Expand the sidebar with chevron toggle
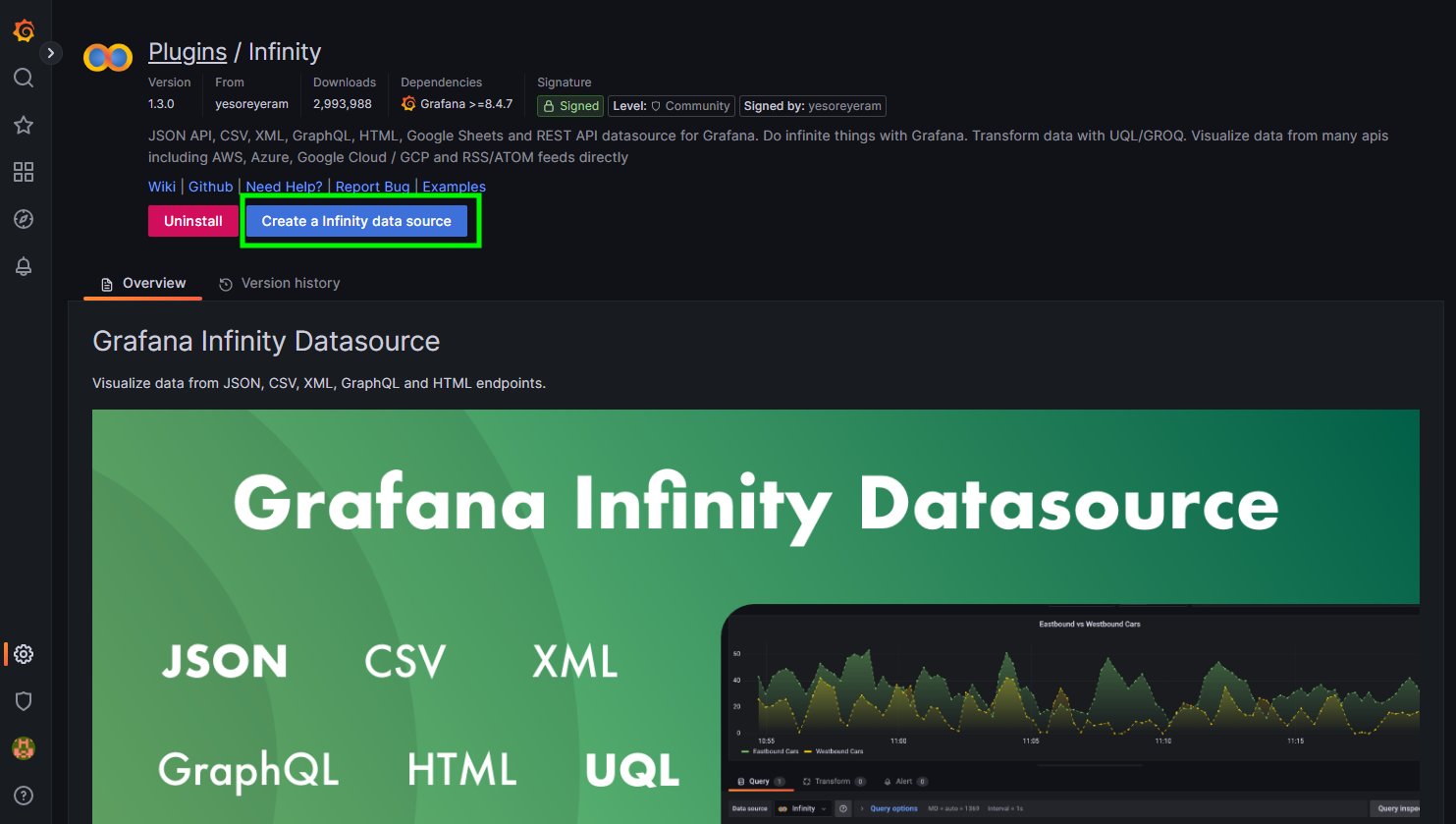1456x824 pixels. tap(51, 53)
